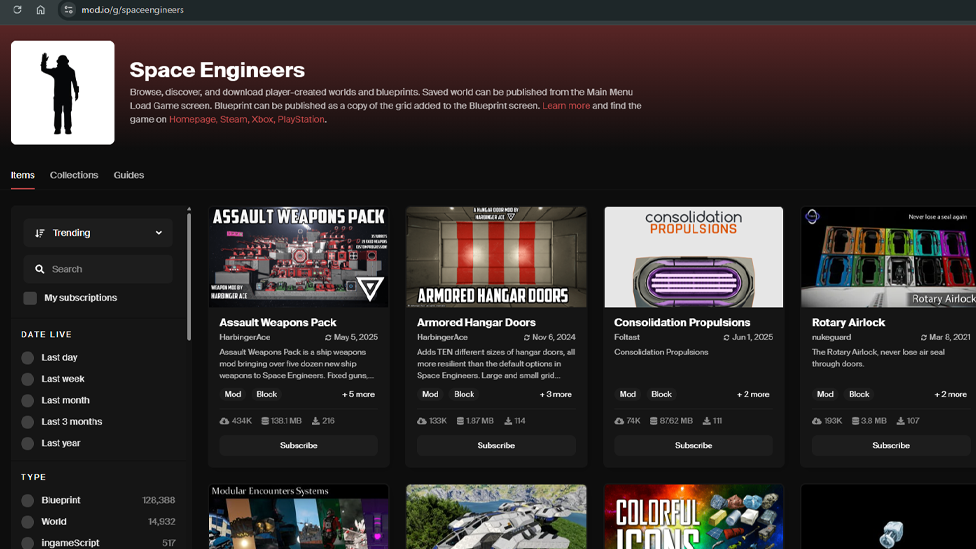Open the Trending sort dropdown
This screenshot has height=549, width=976.
tap(98, 233)
